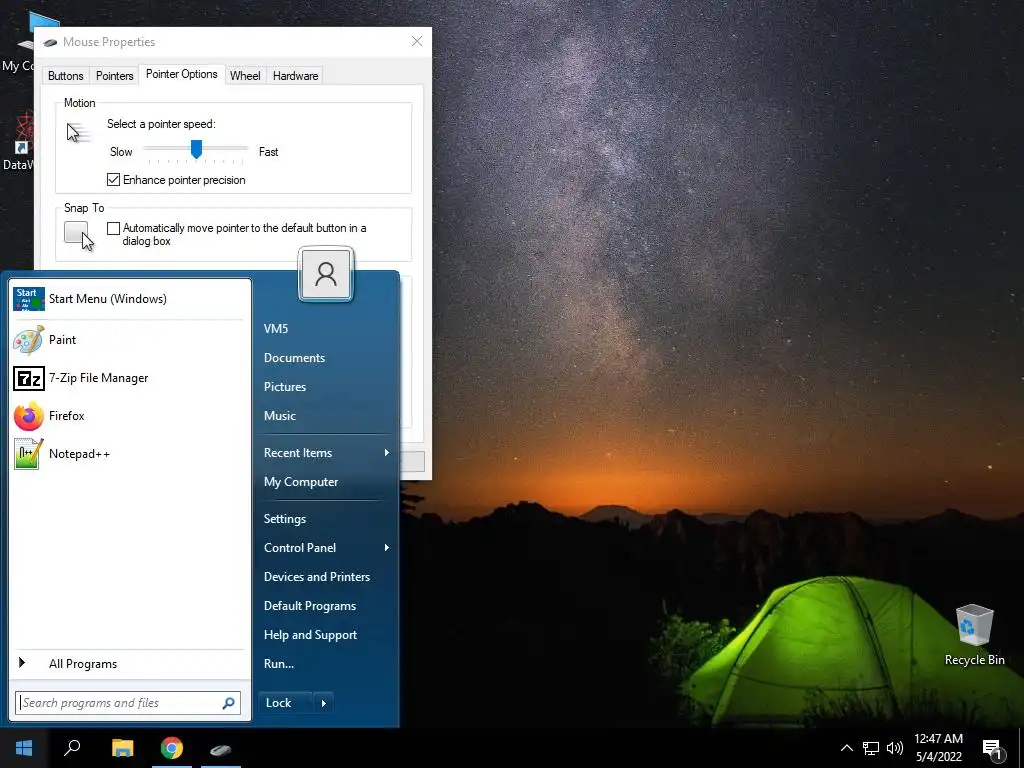Expand the Control Panel submenu arrow
This screenshot has height=768, width=1024.
(x=387, y=547)
